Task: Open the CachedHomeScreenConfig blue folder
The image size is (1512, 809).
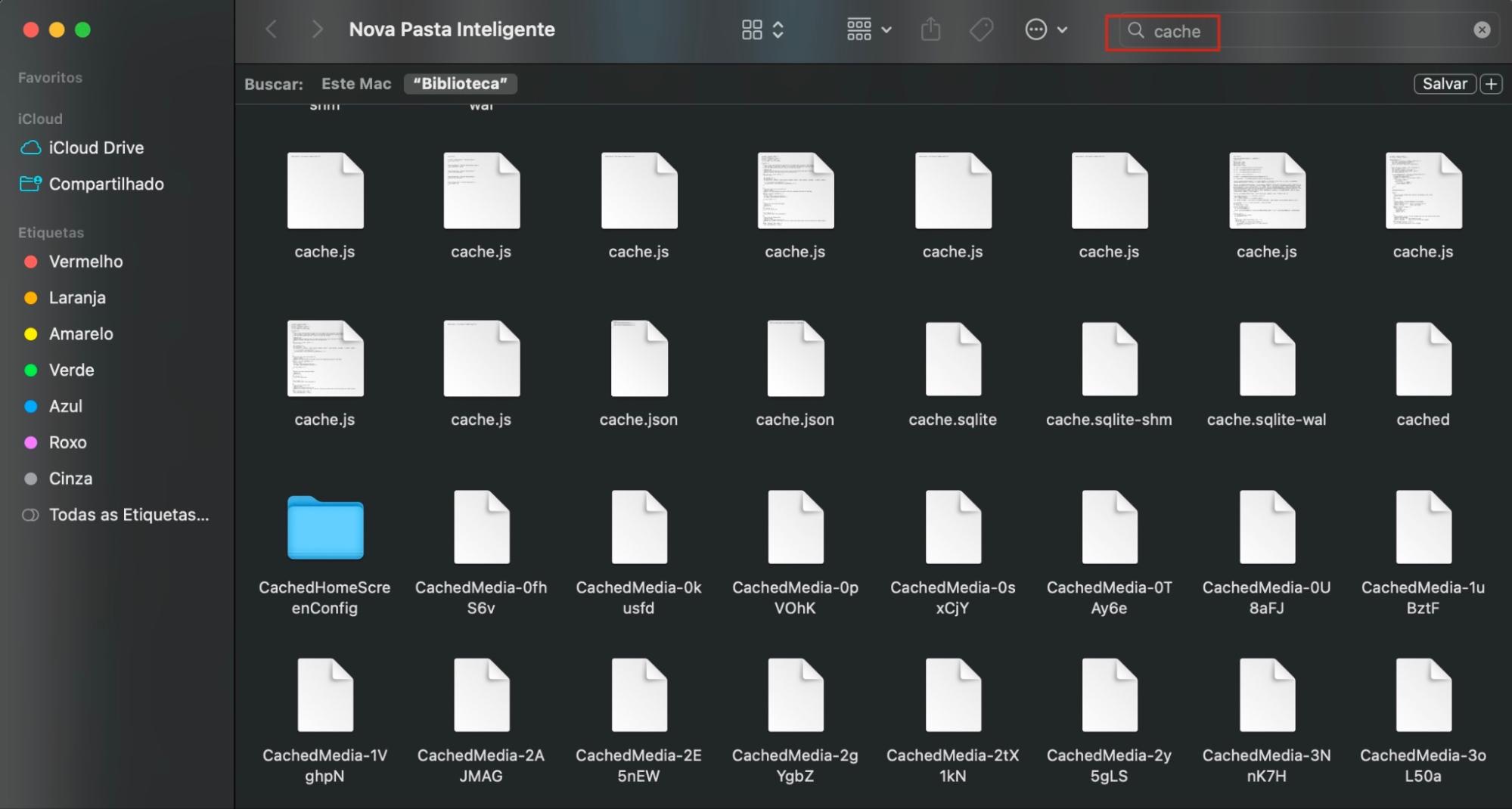Action: point(324,528)
